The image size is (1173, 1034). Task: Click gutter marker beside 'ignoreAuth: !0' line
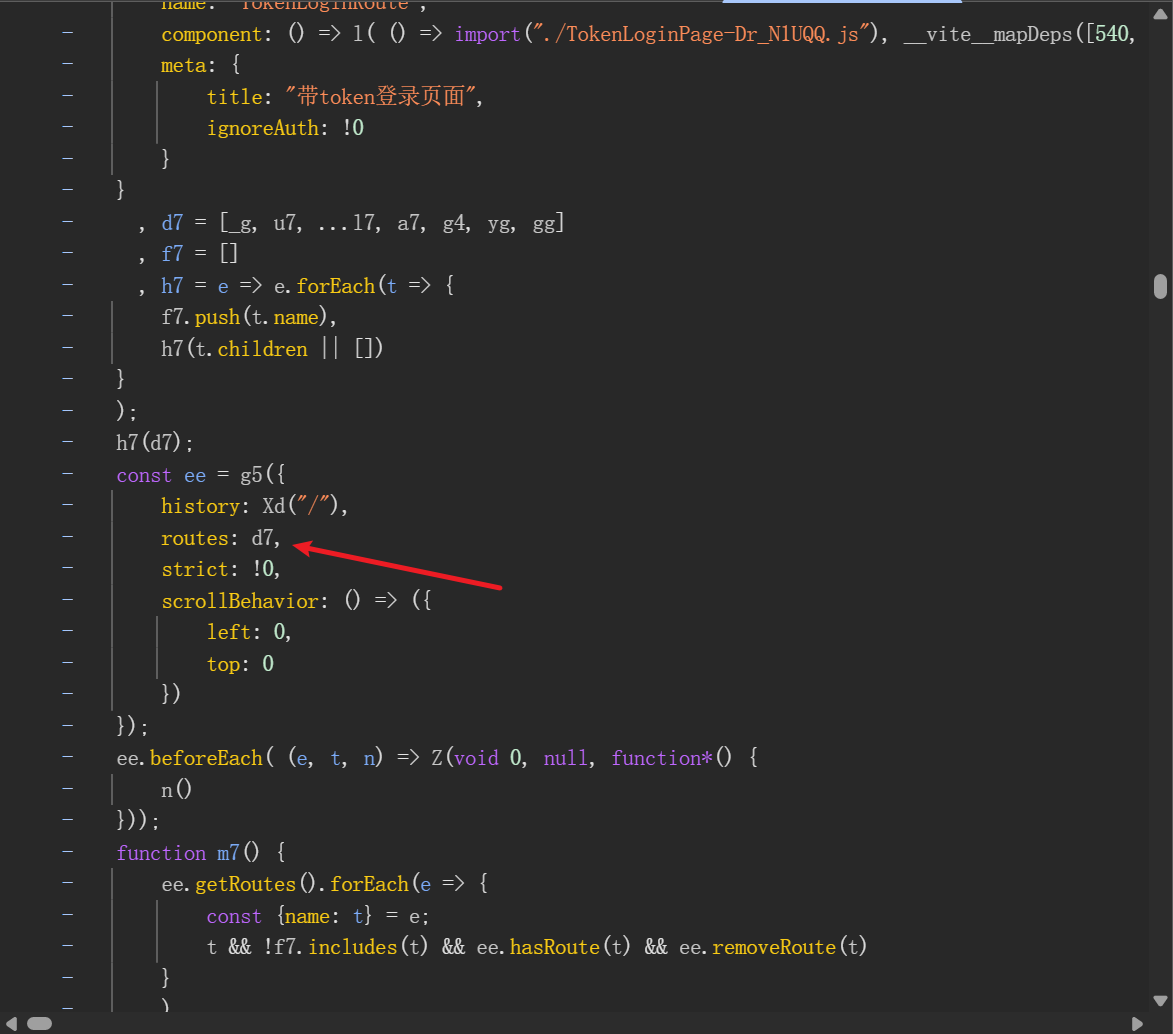tap(67, 127)
